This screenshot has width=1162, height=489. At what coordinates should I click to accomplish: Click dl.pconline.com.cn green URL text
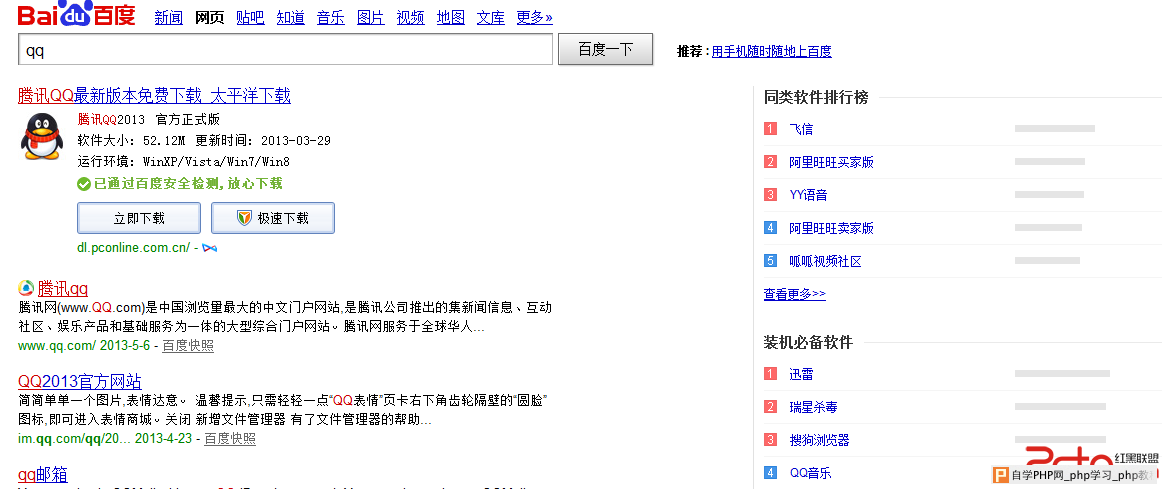(133, 247)
